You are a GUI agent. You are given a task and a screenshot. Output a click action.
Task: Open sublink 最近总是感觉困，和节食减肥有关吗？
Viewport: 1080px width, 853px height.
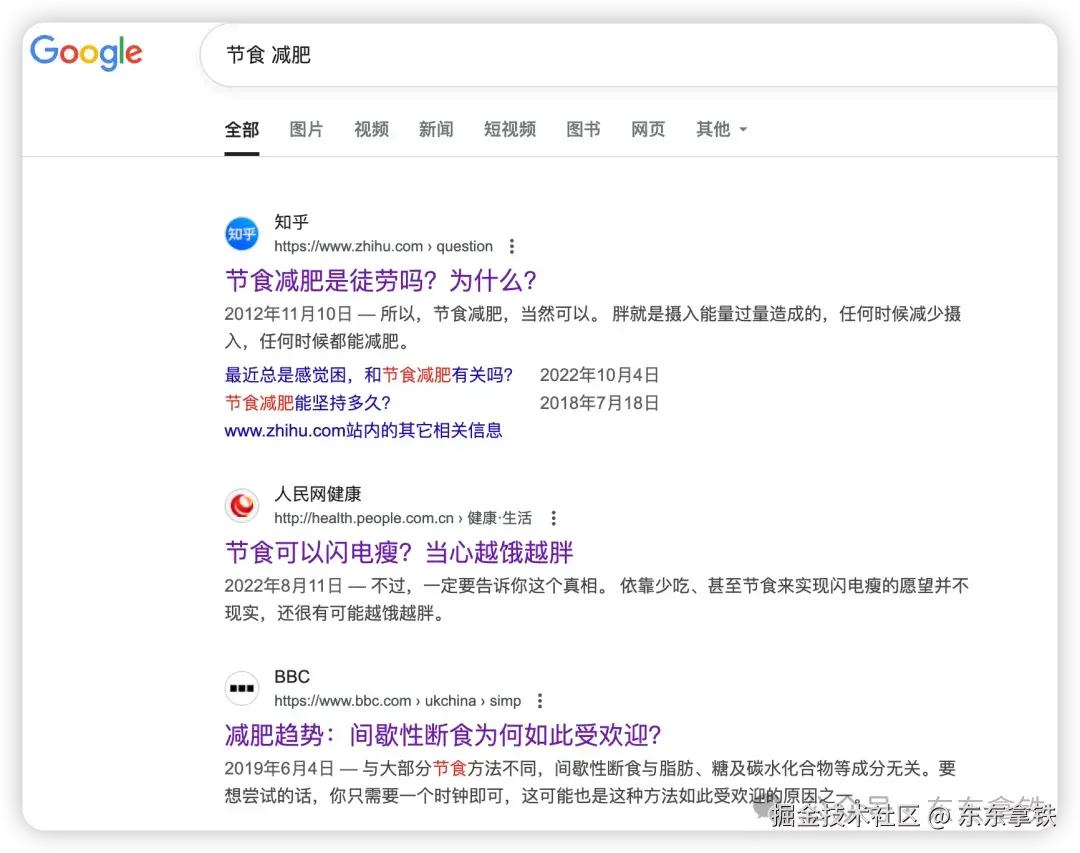pyautogui.click(x=369, y=375)
